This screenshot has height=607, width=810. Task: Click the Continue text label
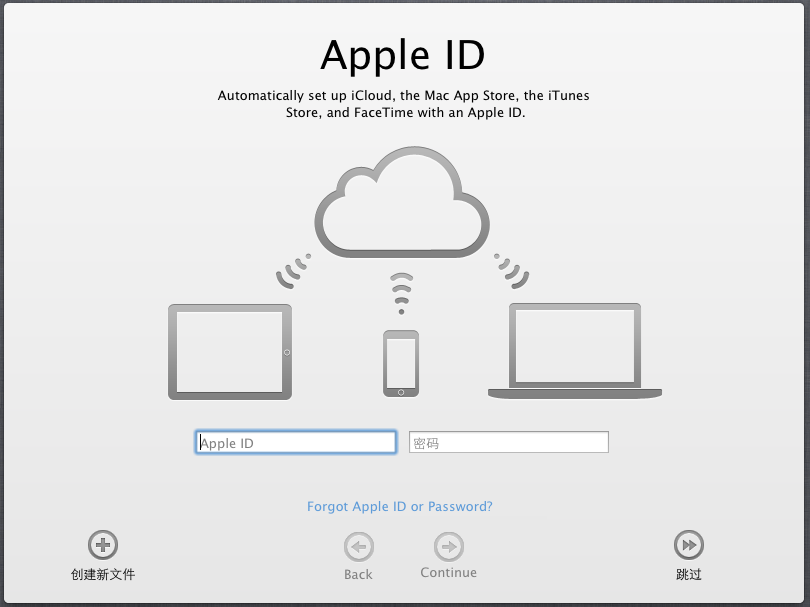click(x=448, y=573)
